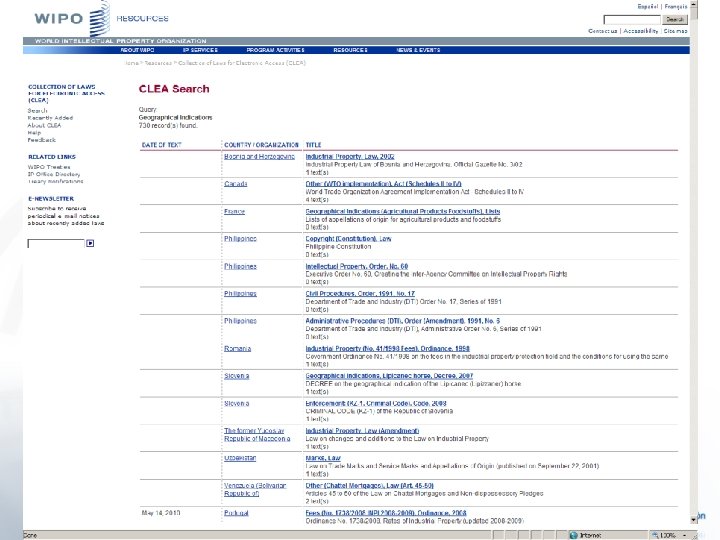Open IP SERVICES menu
720x540 pixels.
coord(200,50)
